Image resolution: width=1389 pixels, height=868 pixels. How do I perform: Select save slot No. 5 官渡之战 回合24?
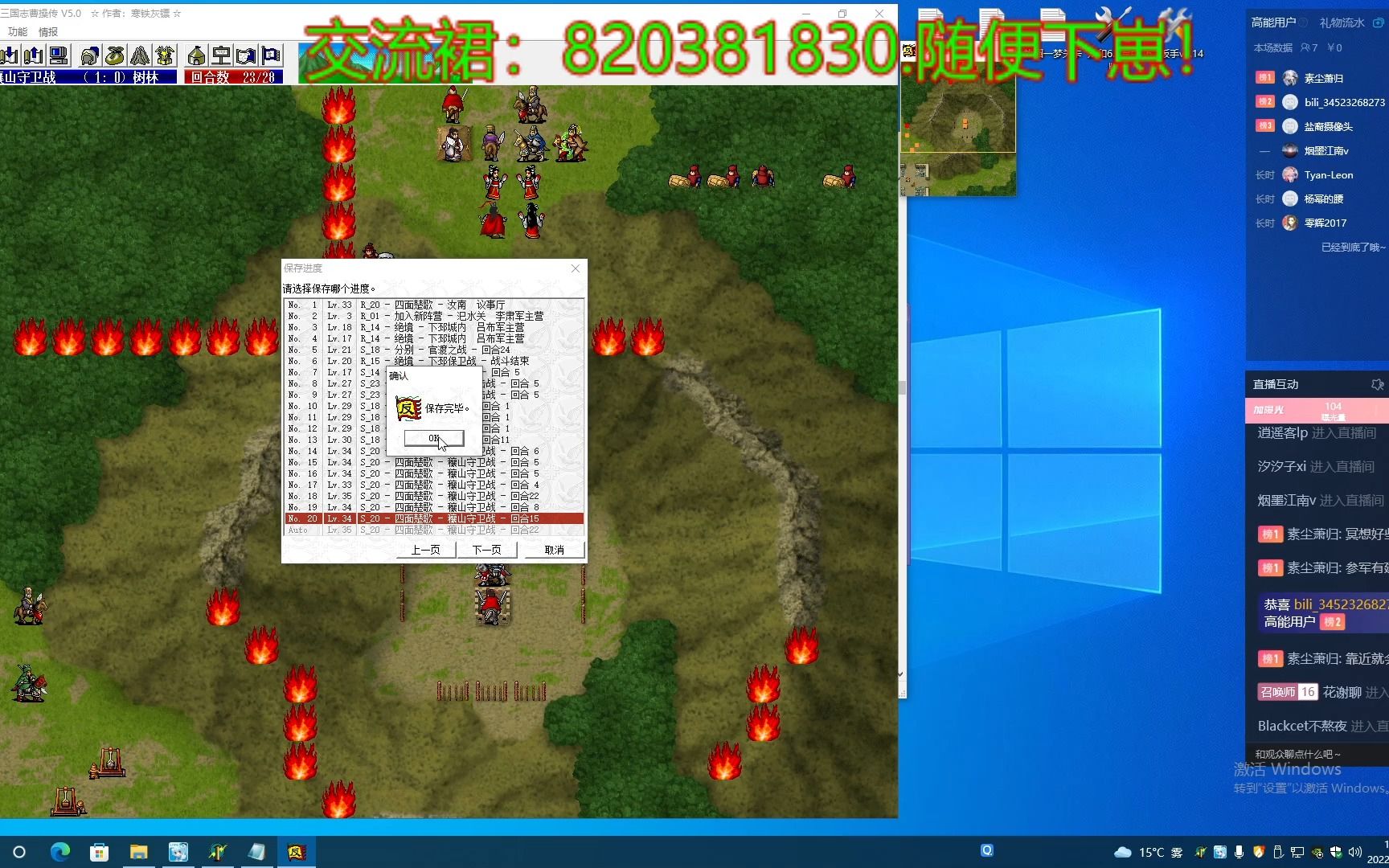[434, 350]
